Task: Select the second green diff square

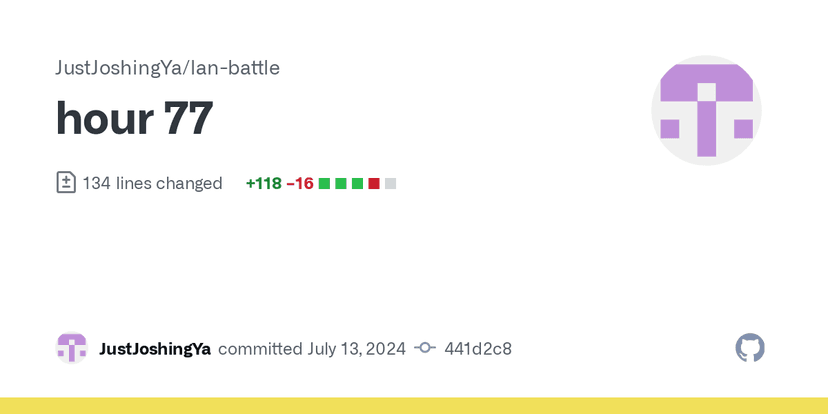Action: [x=341, y=184]
